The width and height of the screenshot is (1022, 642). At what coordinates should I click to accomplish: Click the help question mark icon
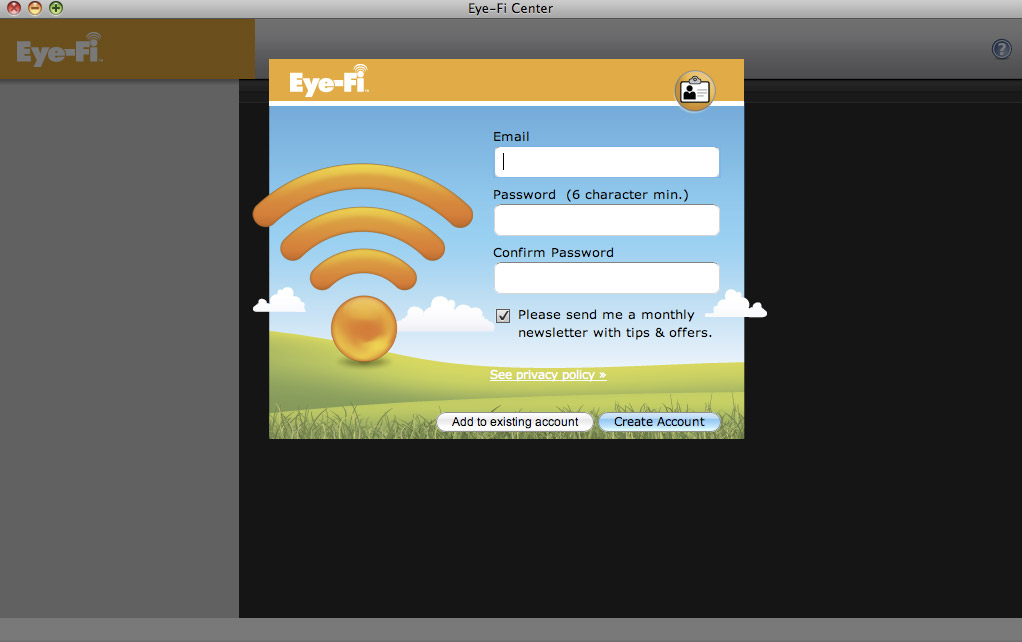click(1001, 49)
